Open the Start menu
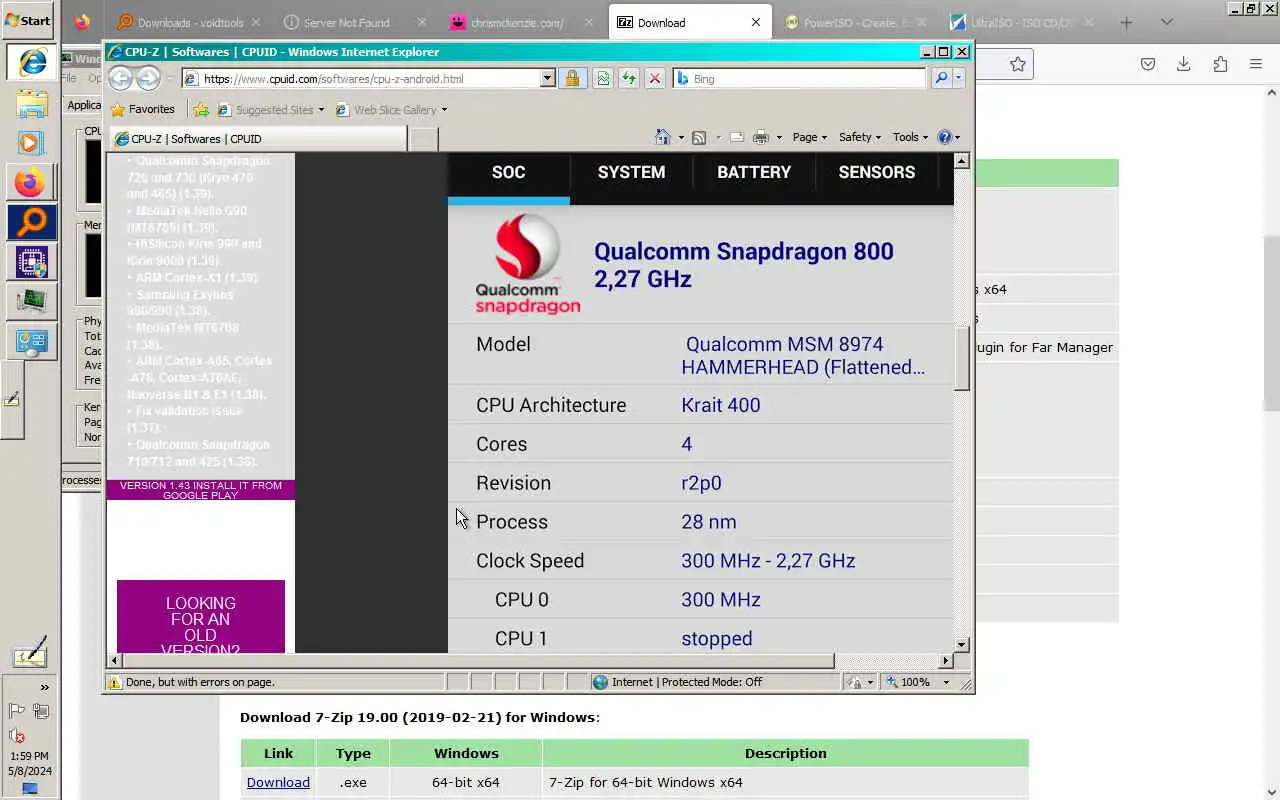Screen dimensions: 1280x800 [28, 20]
